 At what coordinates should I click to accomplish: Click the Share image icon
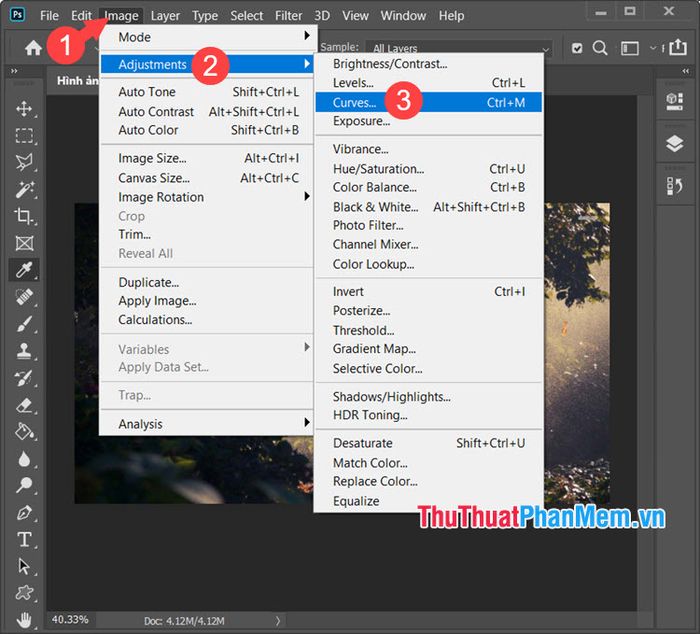coord(678,46)
